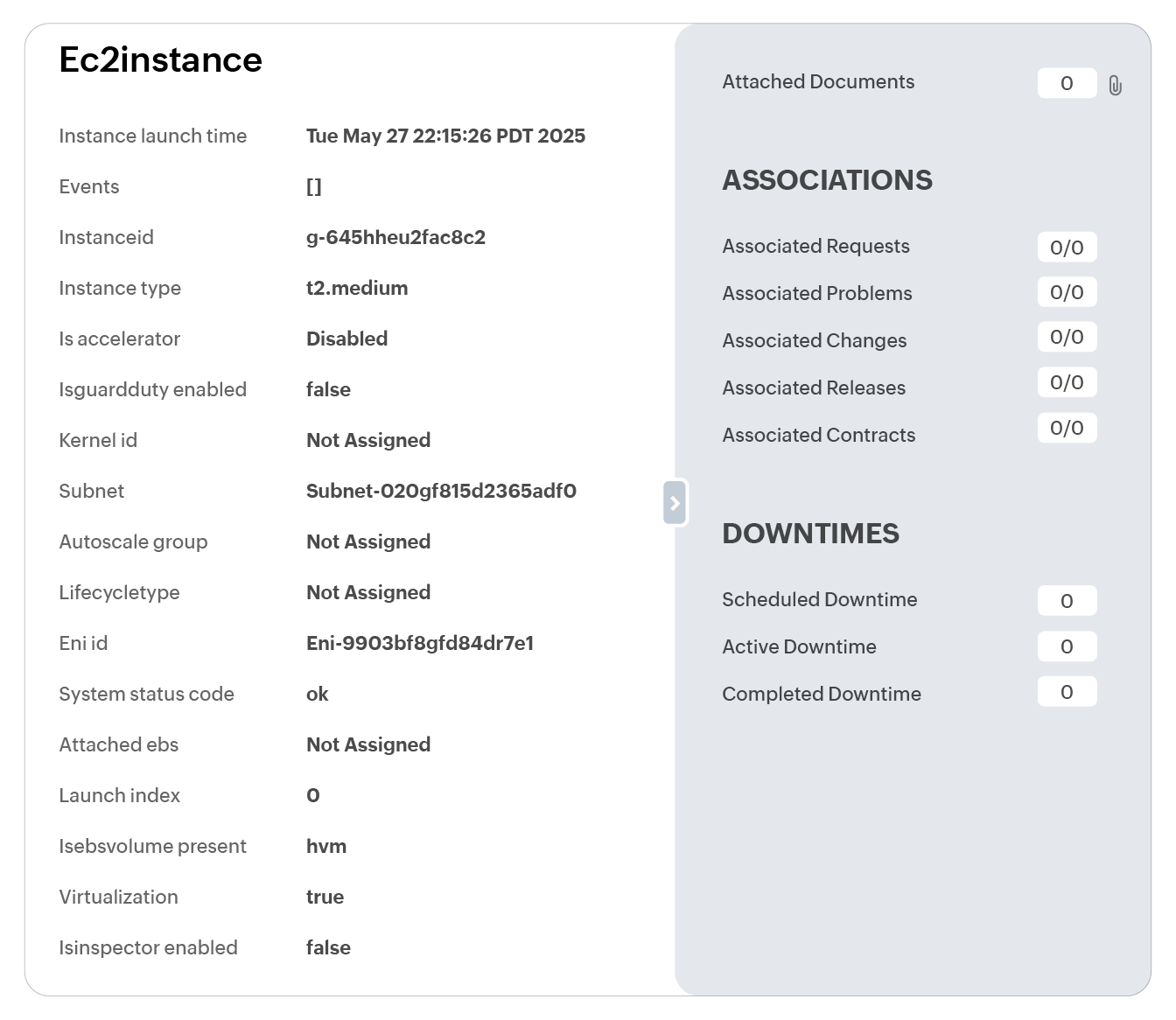Click the Lifecycletype Not Assigned value
The width and height of the screenshot is (1176, 1020).
368,592
